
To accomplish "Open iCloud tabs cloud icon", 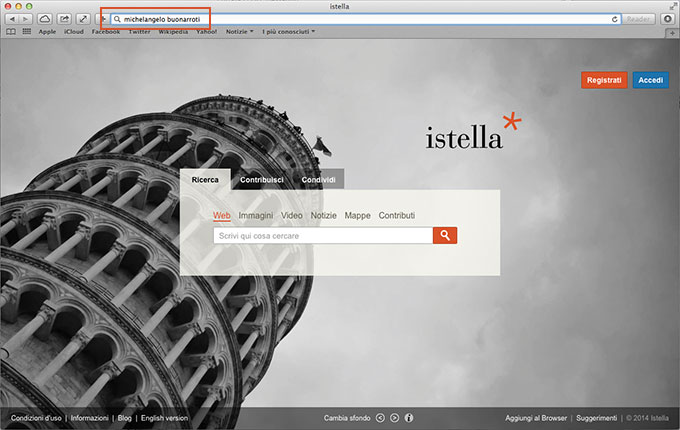I will [x=45, y=19].
